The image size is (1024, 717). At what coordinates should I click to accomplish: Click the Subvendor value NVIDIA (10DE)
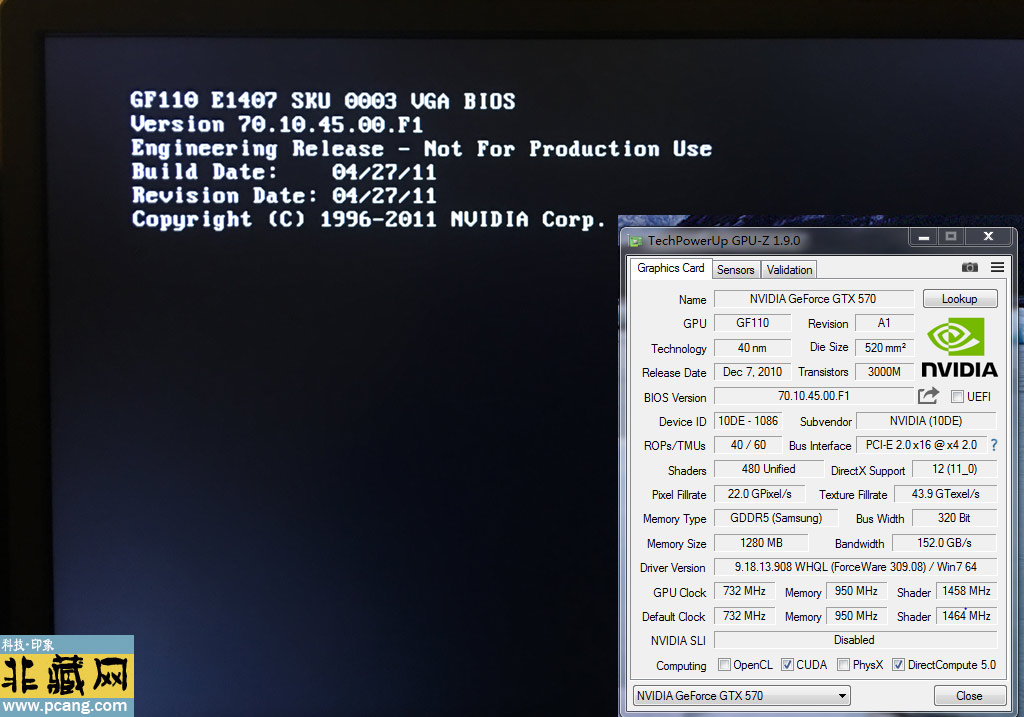[927, 421]
